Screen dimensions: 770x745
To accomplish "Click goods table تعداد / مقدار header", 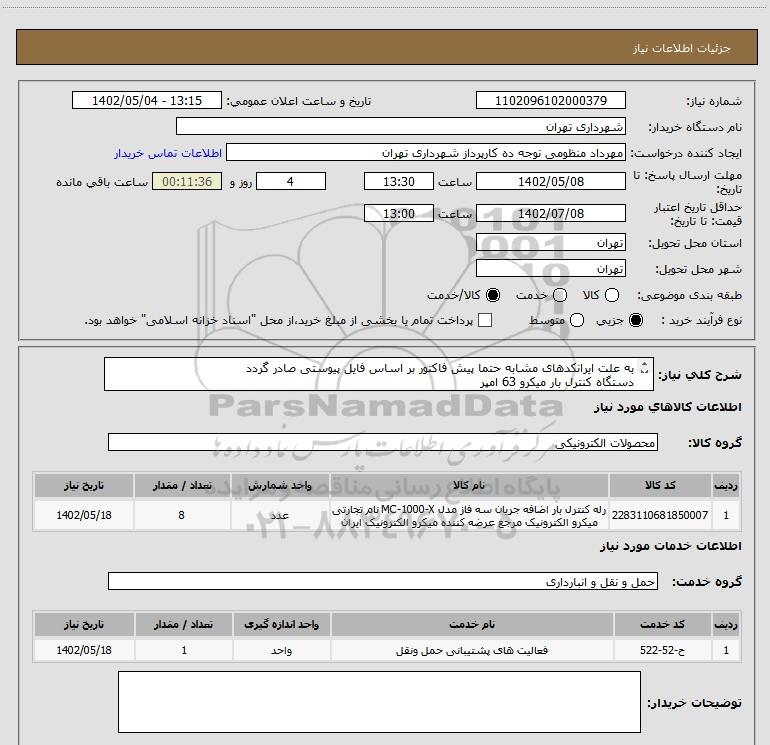I will tap(182, 485).
